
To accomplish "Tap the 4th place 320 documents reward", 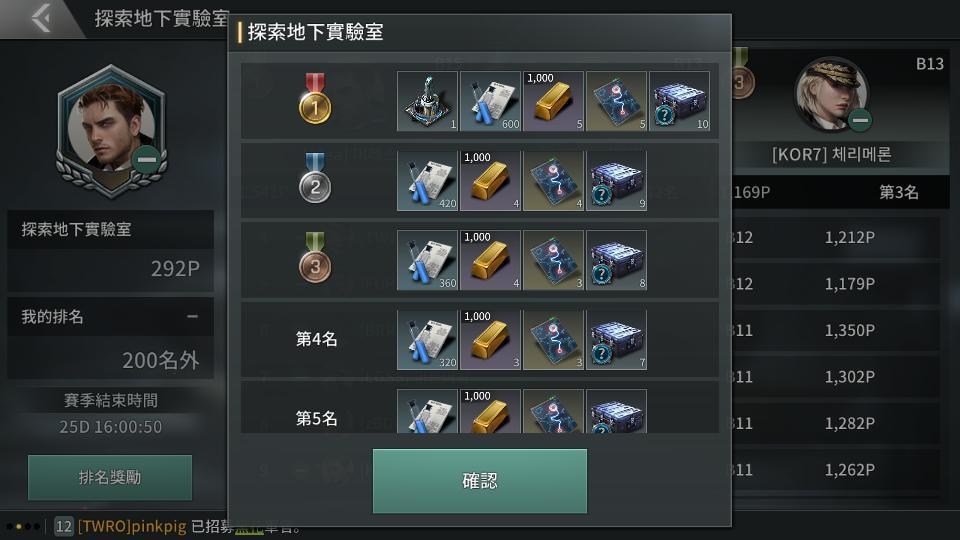I will point(427,340).
